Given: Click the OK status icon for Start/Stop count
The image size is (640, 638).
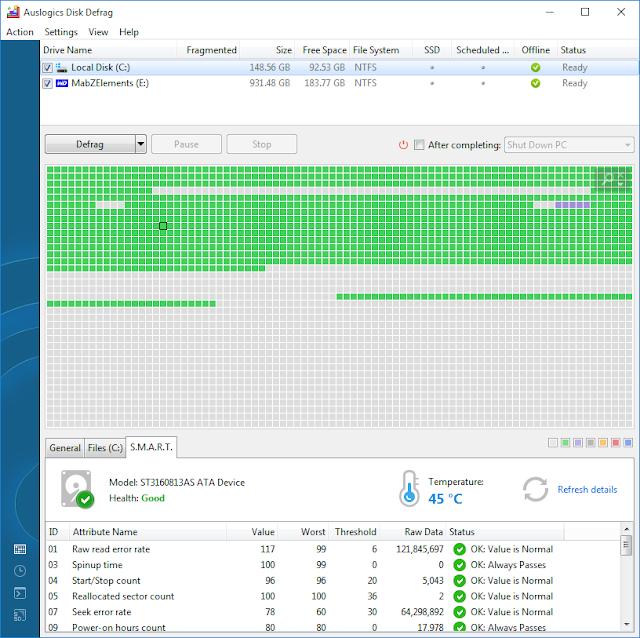Looking at the screenshot, I should (460, 580).
